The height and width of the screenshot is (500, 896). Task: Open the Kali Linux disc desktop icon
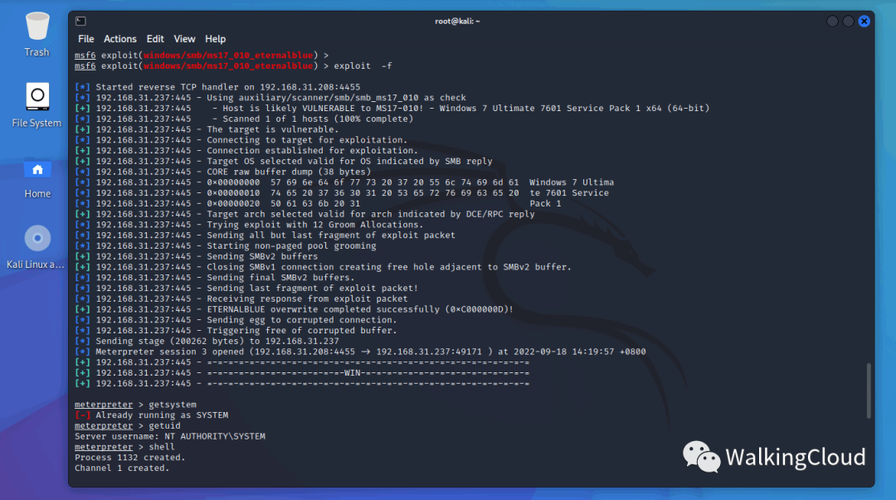point(35,247)
